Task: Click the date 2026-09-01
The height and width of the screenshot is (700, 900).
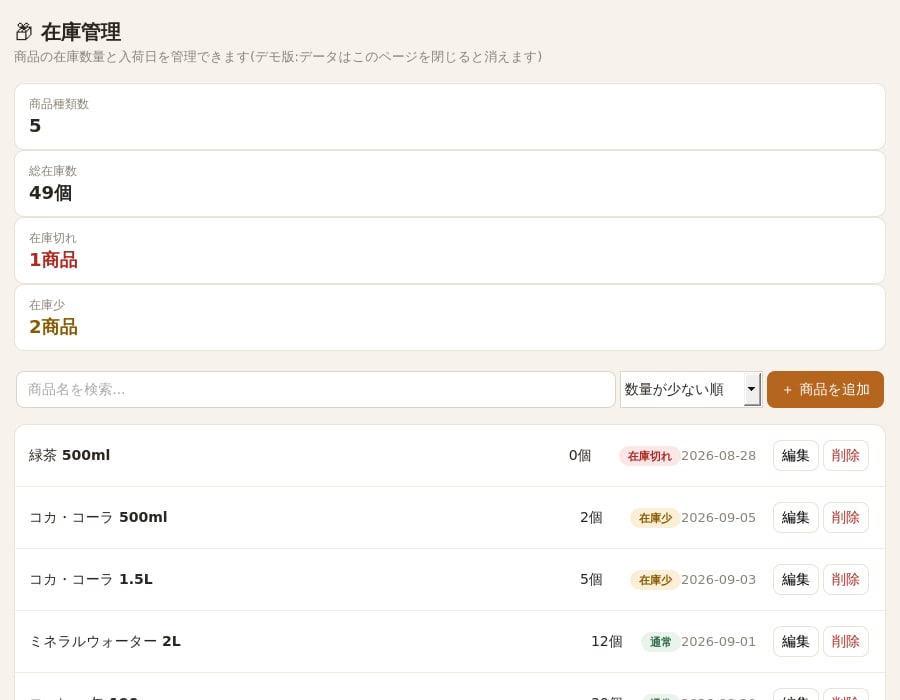Action: point(718,641)
